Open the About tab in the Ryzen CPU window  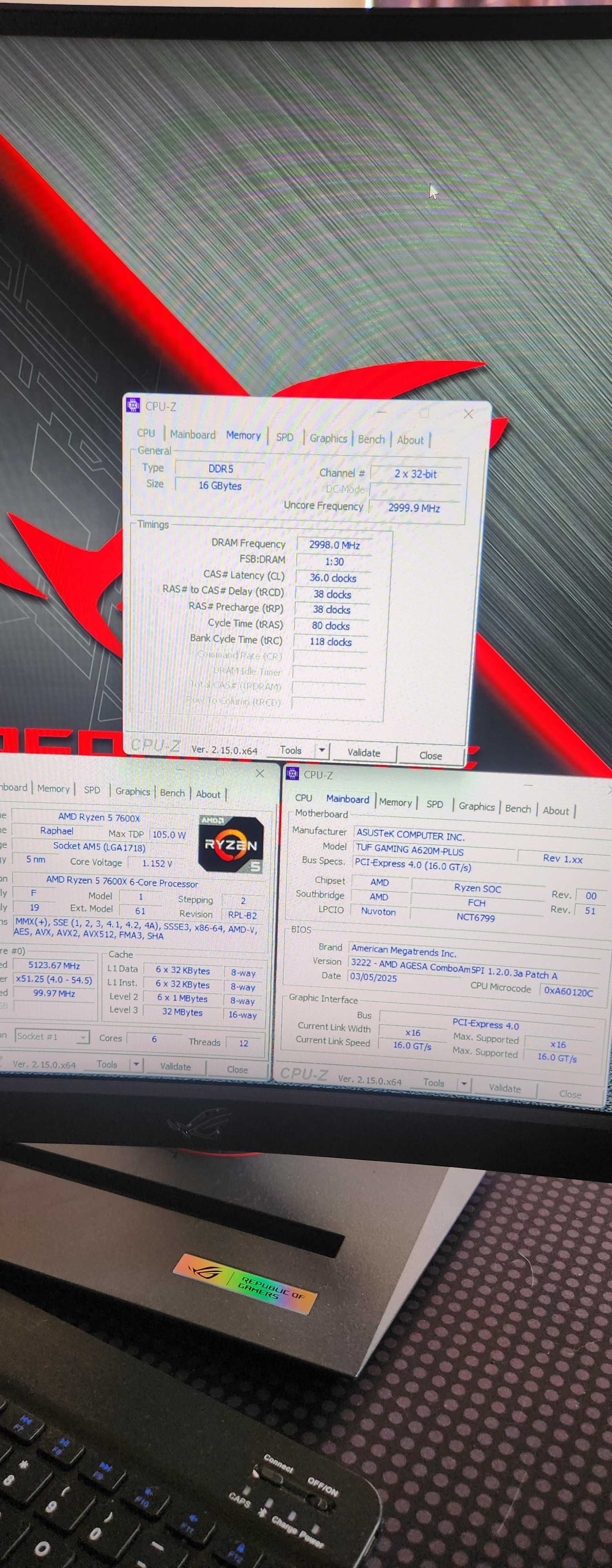click(x=208, y=794)
